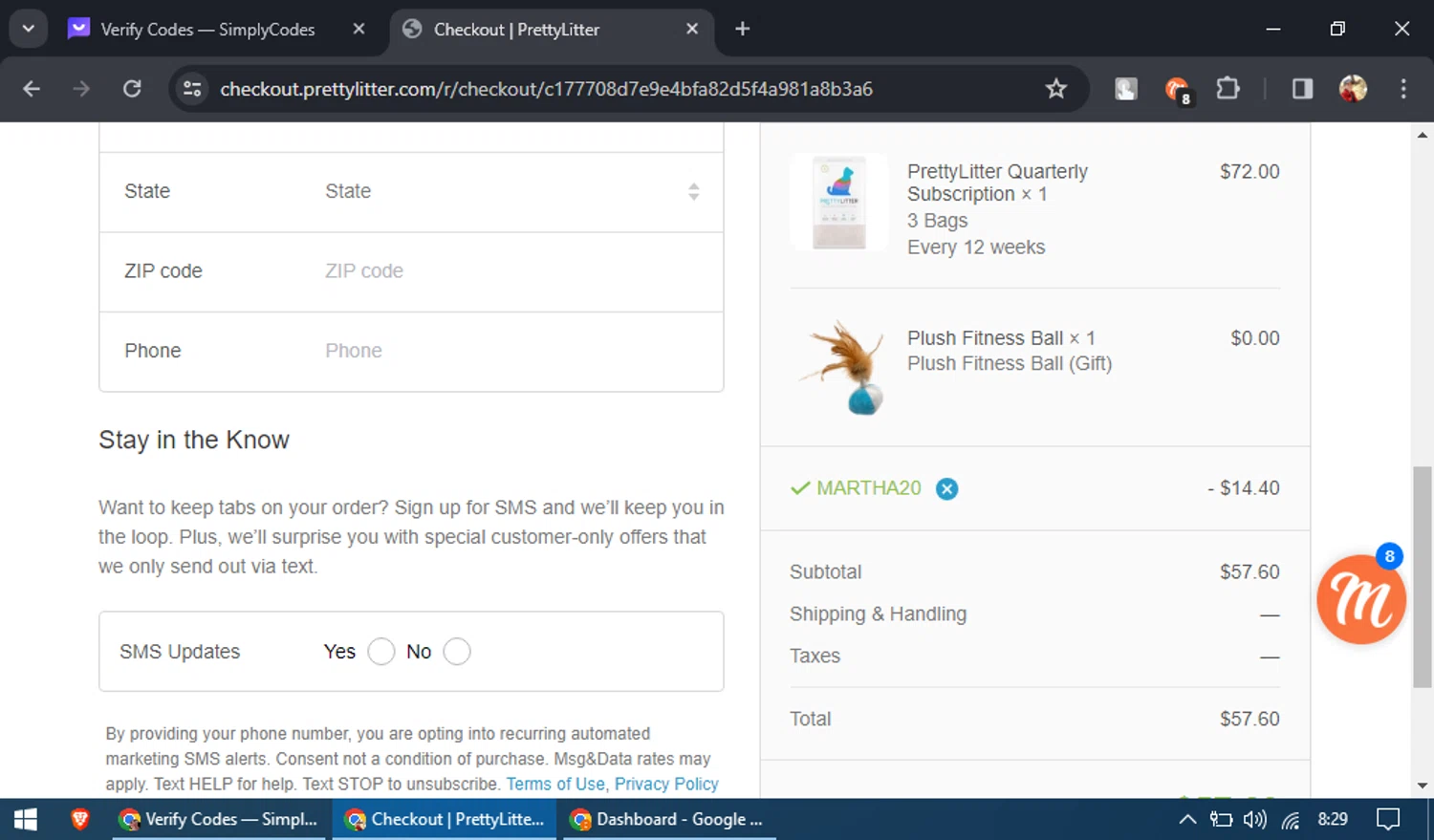The image size is (1434, 840).
Task: Remove the MARTHA20 discount code
Action: [x=946, y=488]
